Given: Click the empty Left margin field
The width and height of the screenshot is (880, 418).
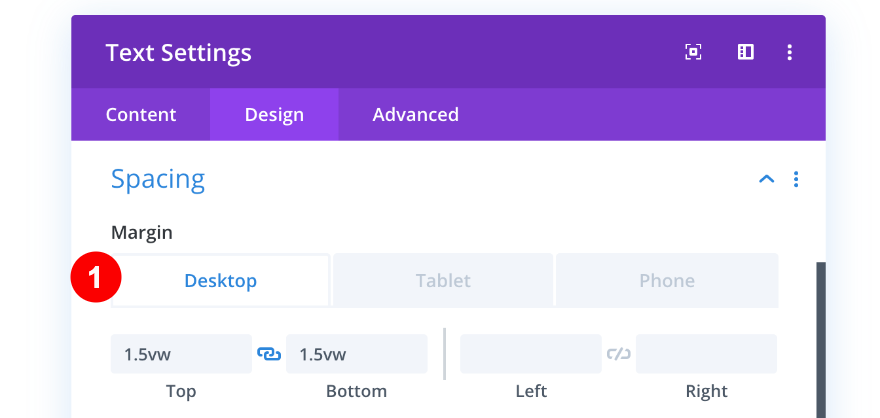Looking at the screenshot, I should click(x=530, y=354).
